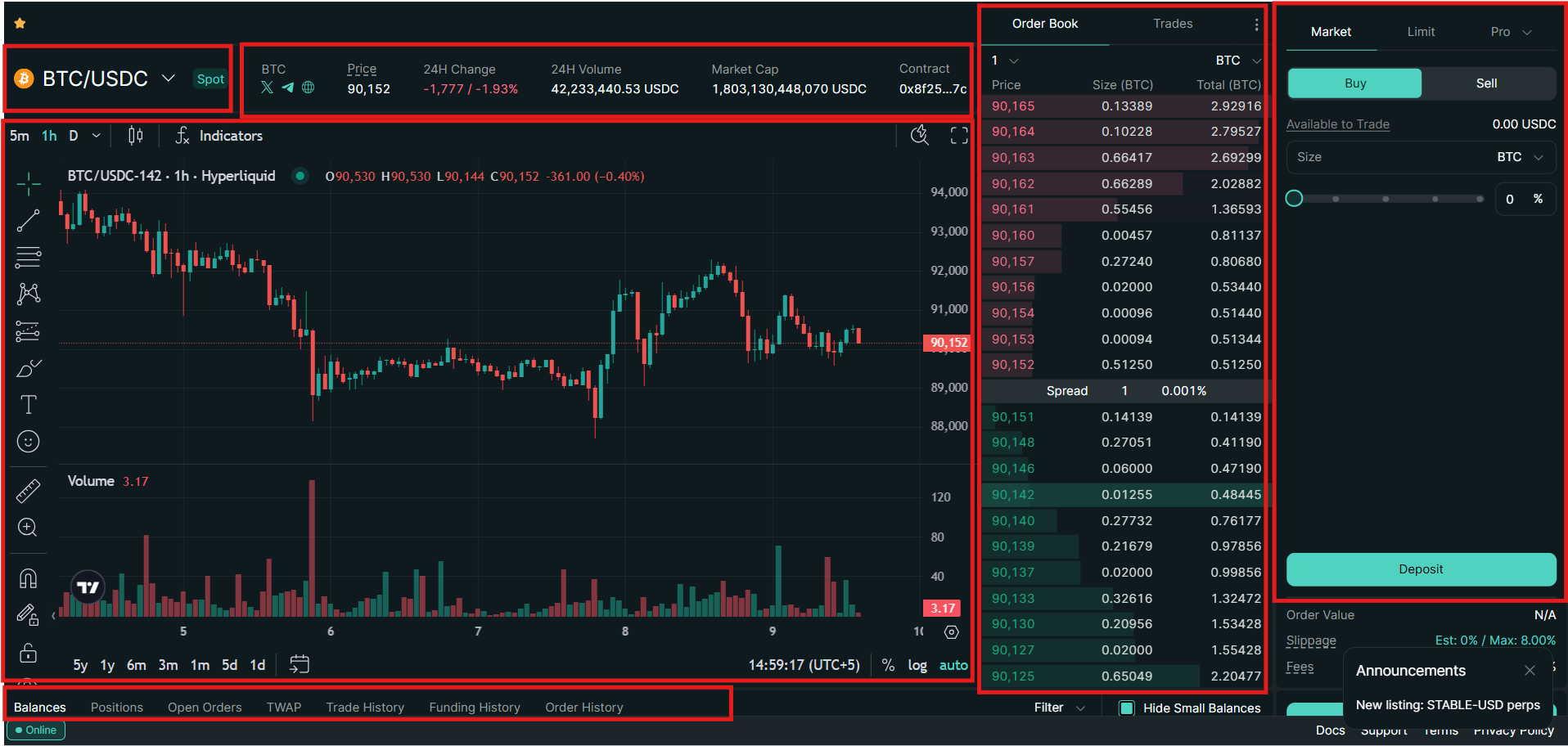Open the quick search lightning icon

click(x=919, y=135)
